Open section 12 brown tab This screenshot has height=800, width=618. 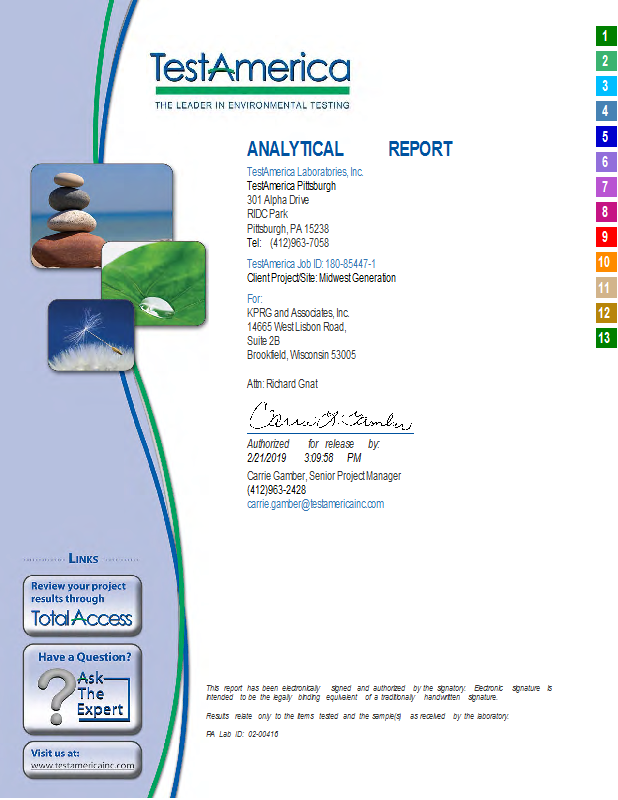606,313
